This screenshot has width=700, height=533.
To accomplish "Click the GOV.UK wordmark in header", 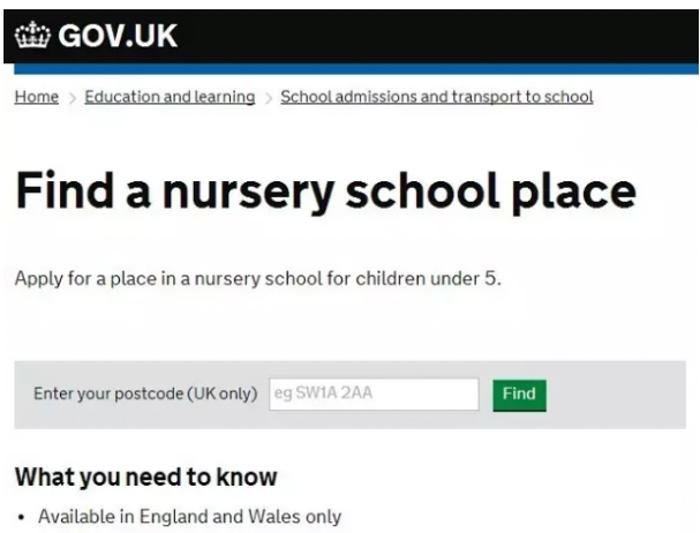I will tap(118, 36).
